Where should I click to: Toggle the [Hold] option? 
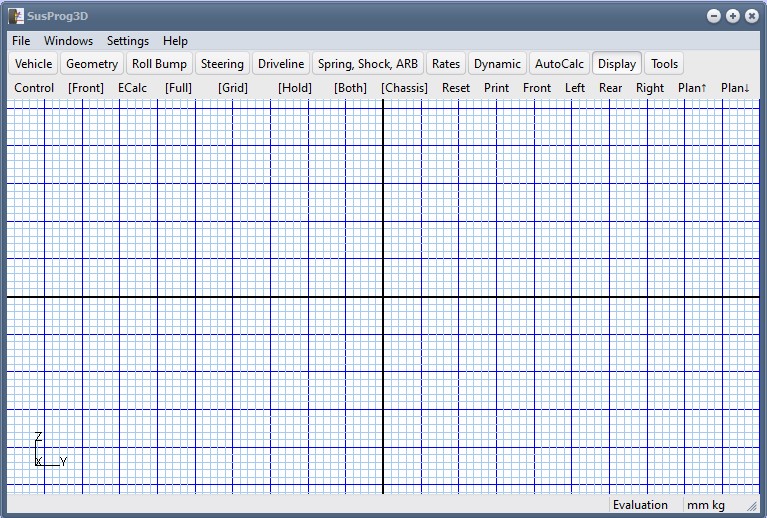point(294,88)
